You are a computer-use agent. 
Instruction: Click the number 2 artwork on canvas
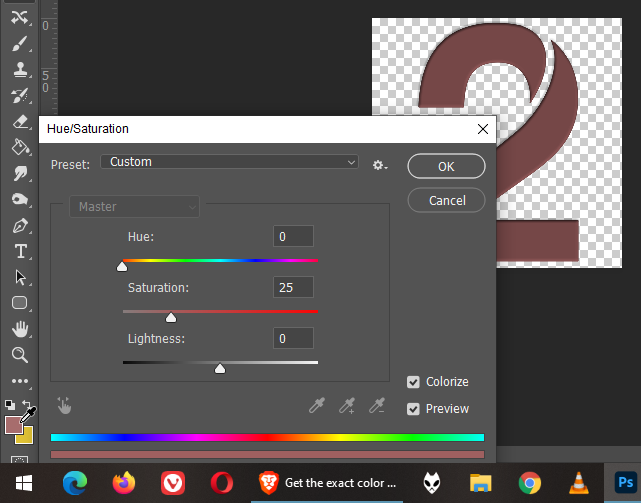coord(564,102)
